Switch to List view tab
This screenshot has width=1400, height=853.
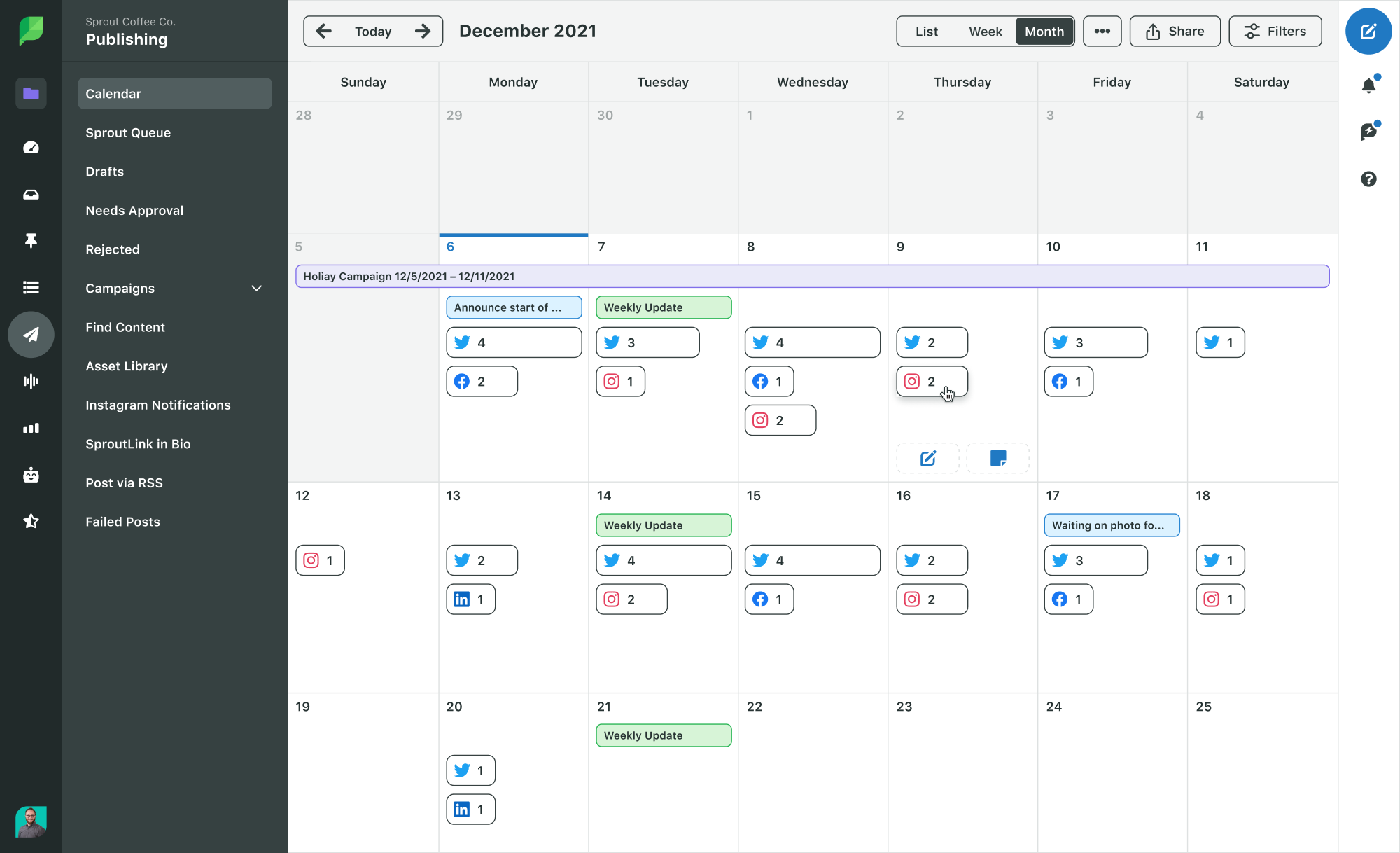coord(926,31)
